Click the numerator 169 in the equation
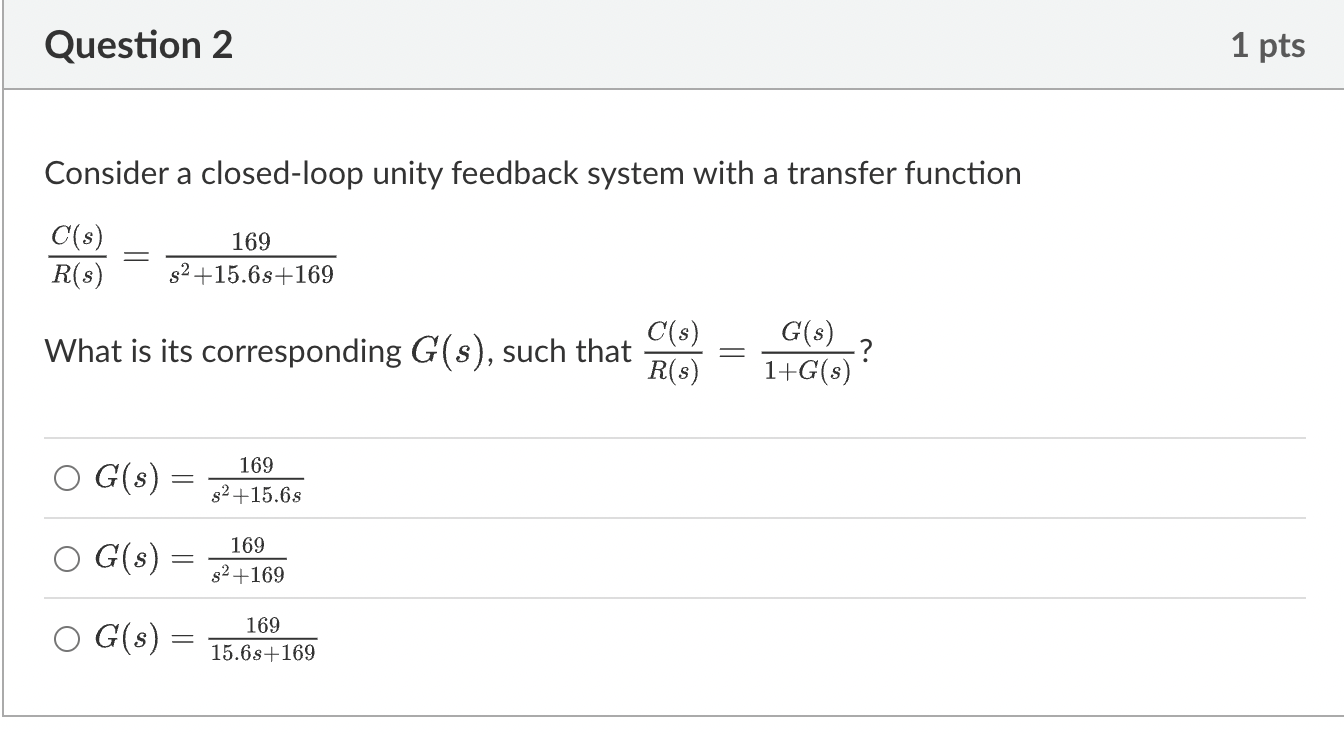The image size is (1344, 734). [x=250, y=240]
